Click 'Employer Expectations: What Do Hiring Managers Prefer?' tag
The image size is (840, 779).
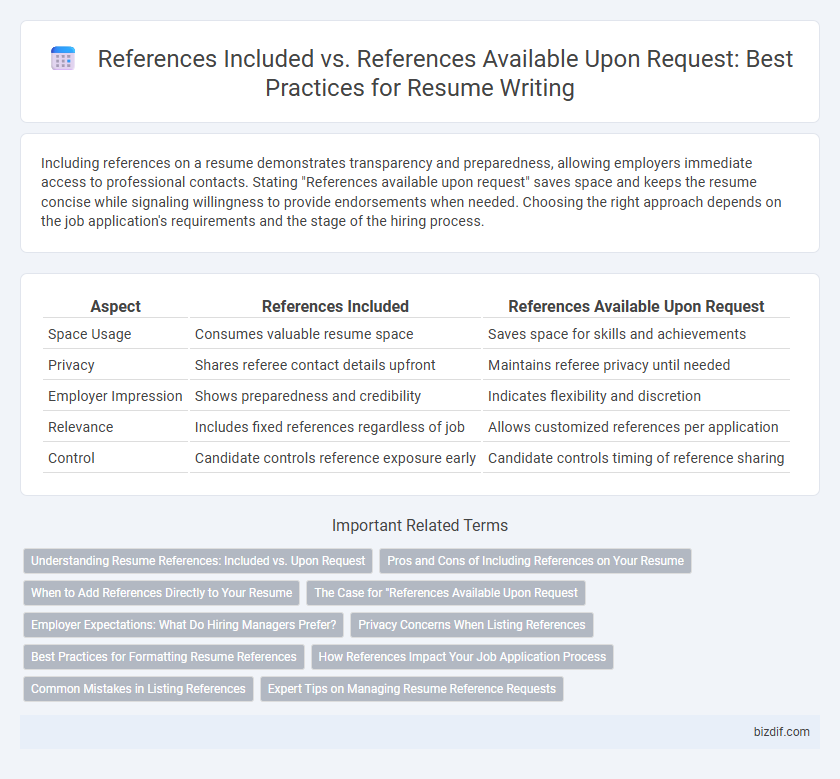(x=183, y=625)
